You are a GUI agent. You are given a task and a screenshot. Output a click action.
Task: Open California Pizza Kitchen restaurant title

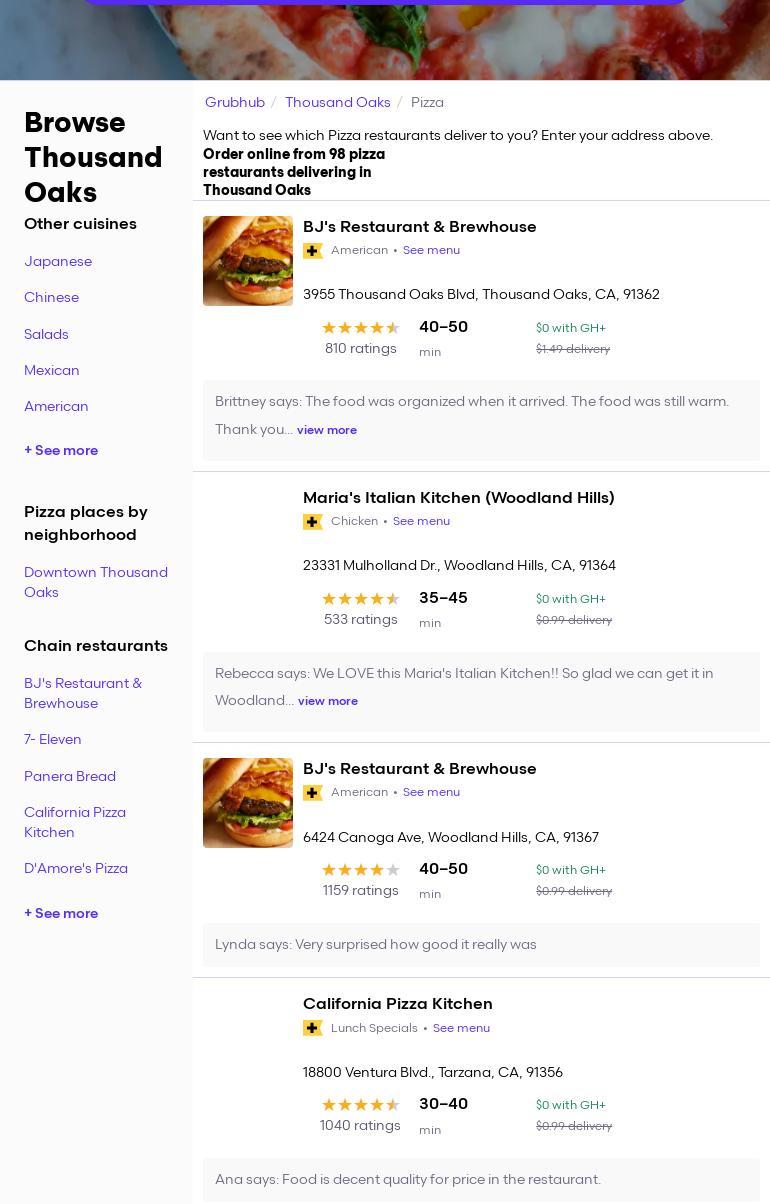click(x=398, y=1004)
